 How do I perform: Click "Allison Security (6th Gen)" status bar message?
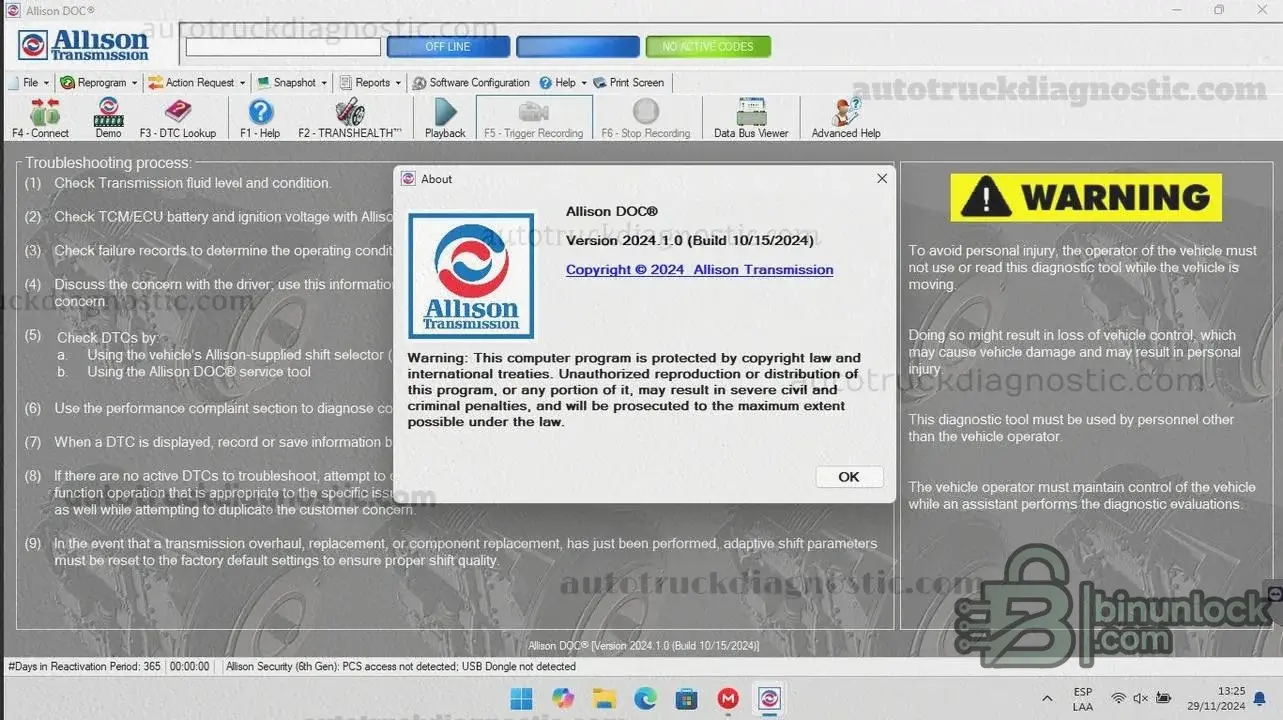tap(401, 667)
